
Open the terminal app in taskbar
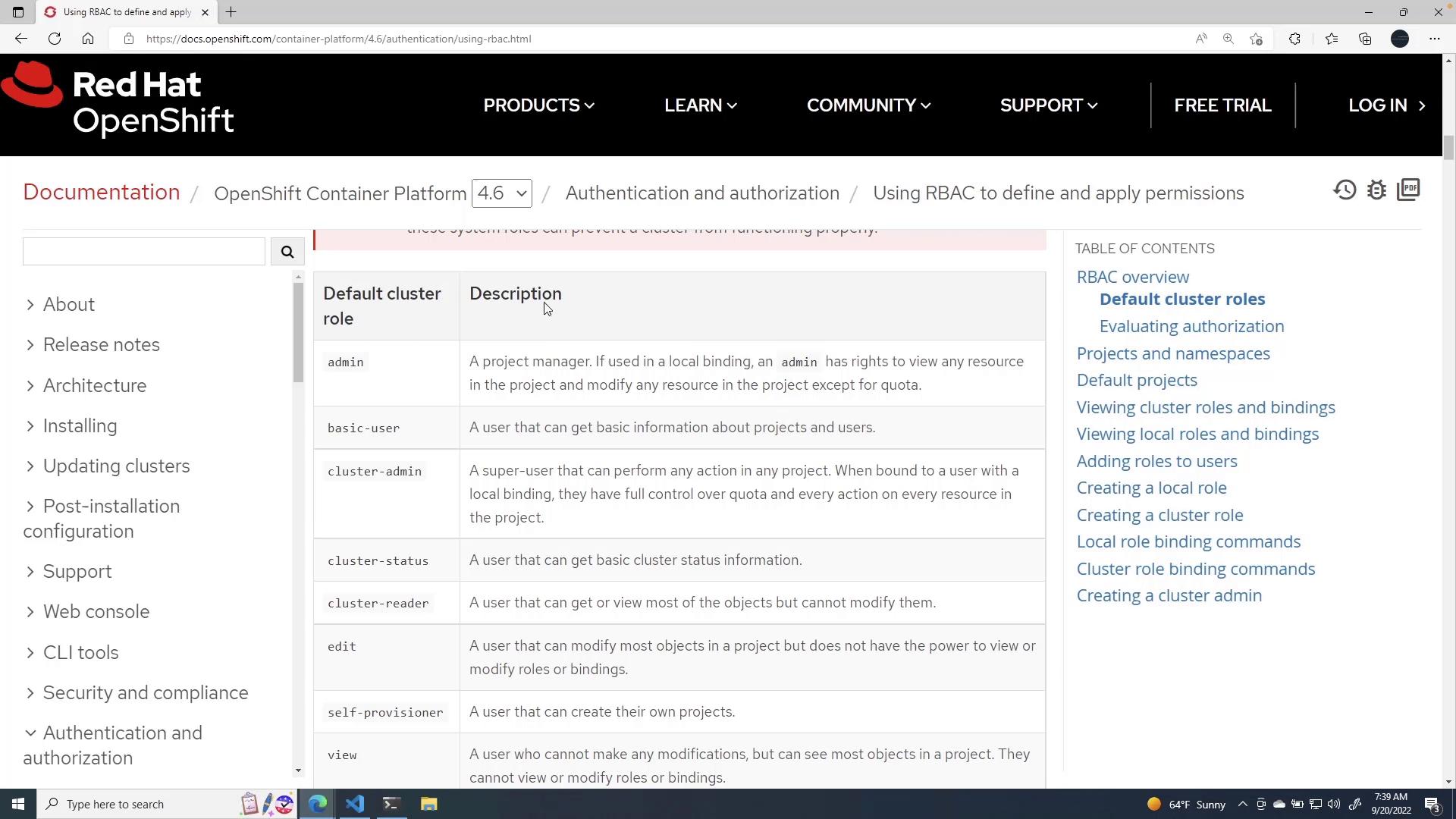click(x=391, y=804)
